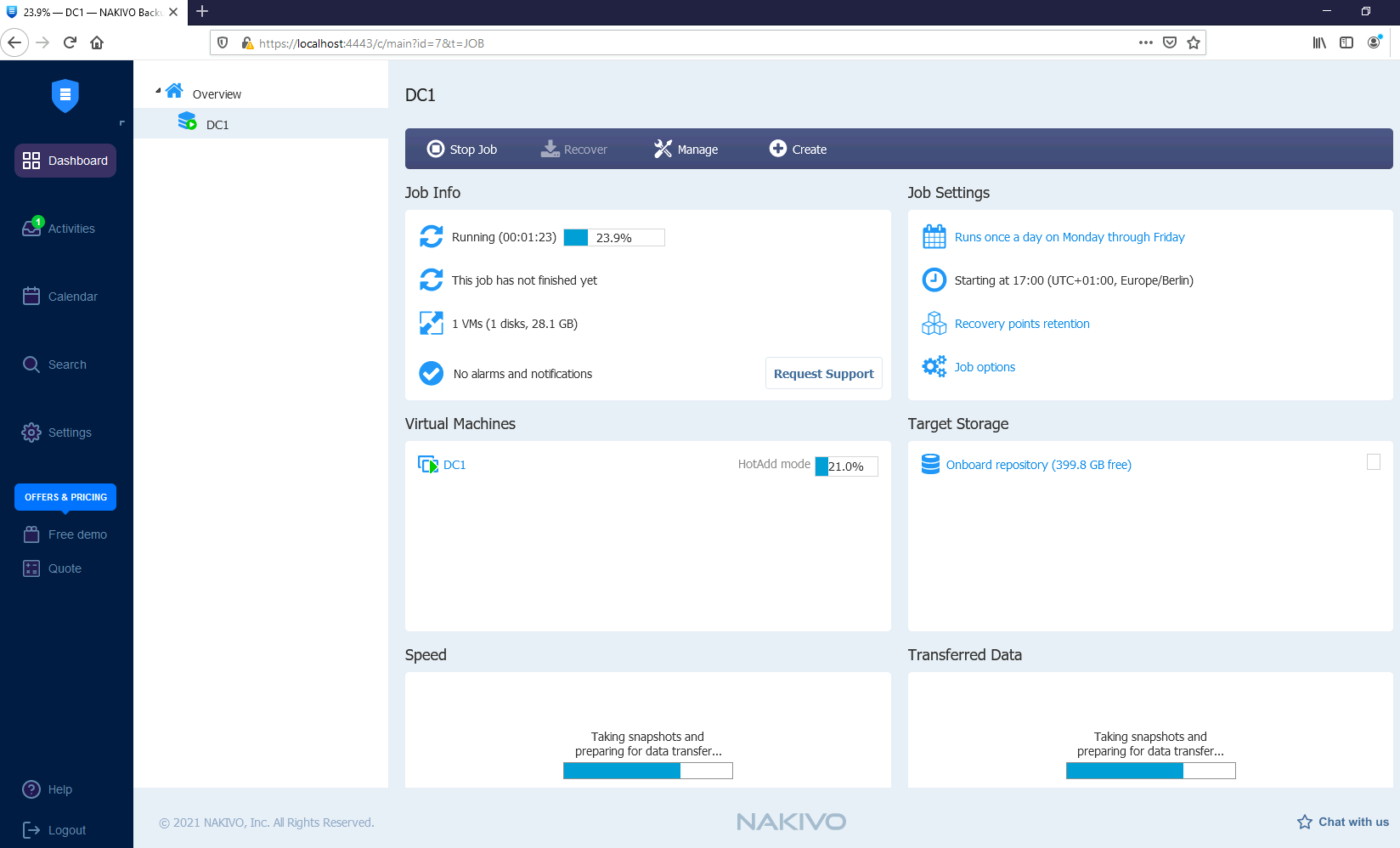Click the Help question mark icon

31,789
